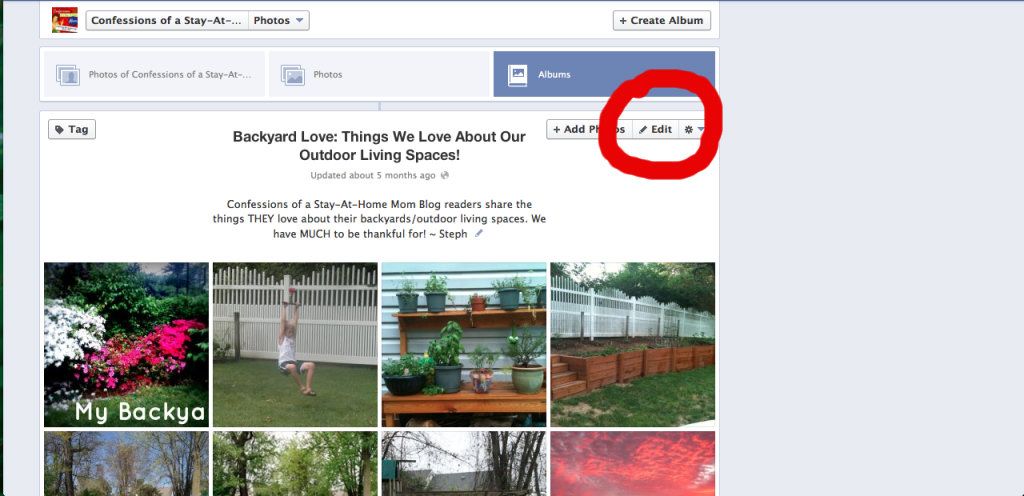The height and width of the screenshot is (496, 1024).
Task: Click the Create Album button
Action: tap(662, 20)
